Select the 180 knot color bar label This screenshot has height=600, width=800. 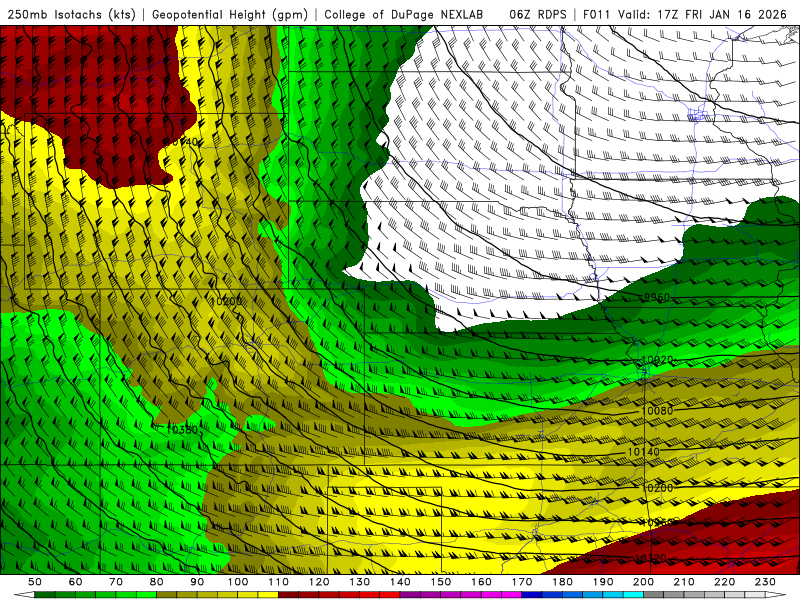562,582
